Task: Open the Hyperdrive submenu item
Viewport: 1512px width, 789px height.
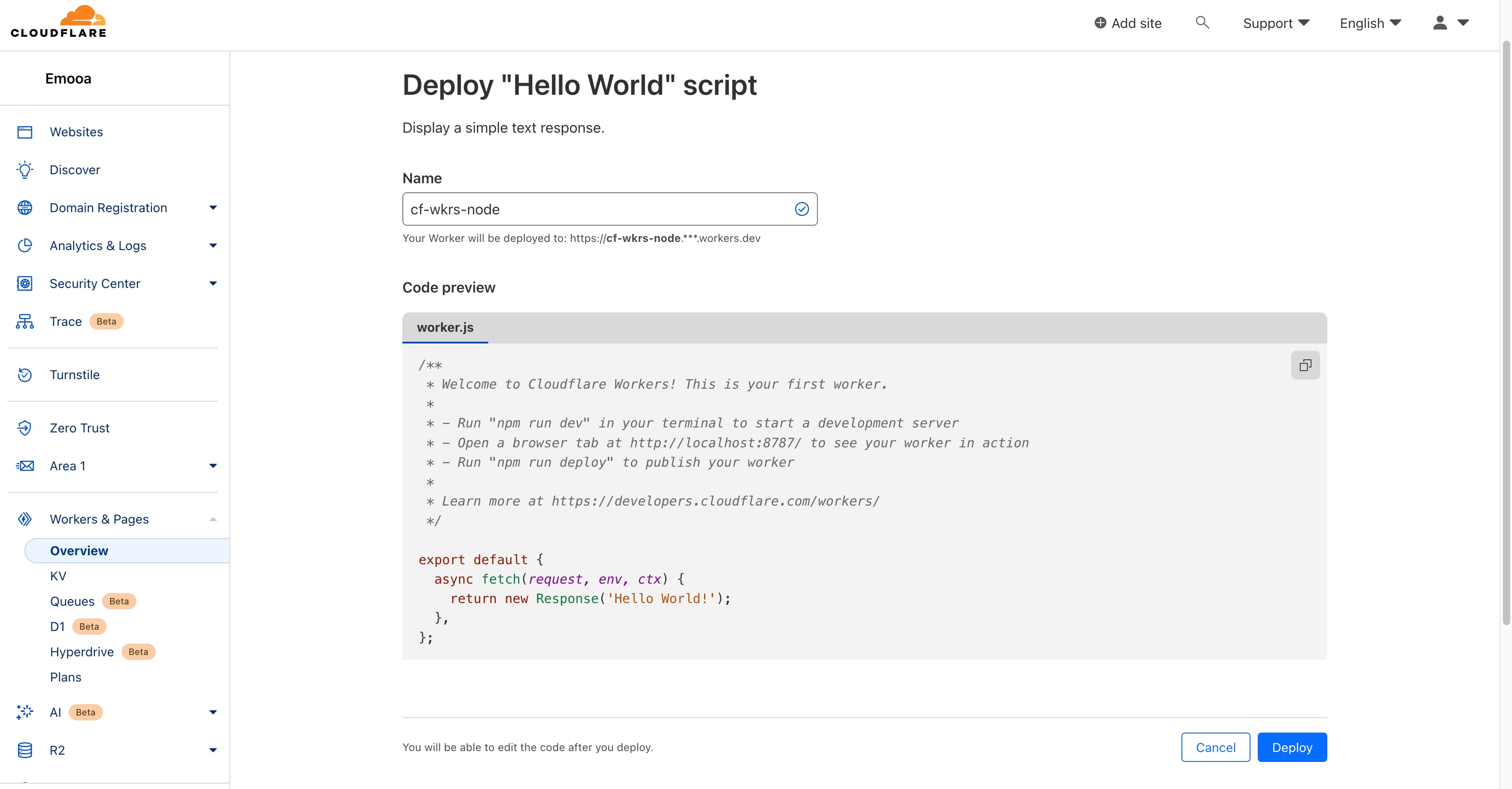Action: point(82,652)
